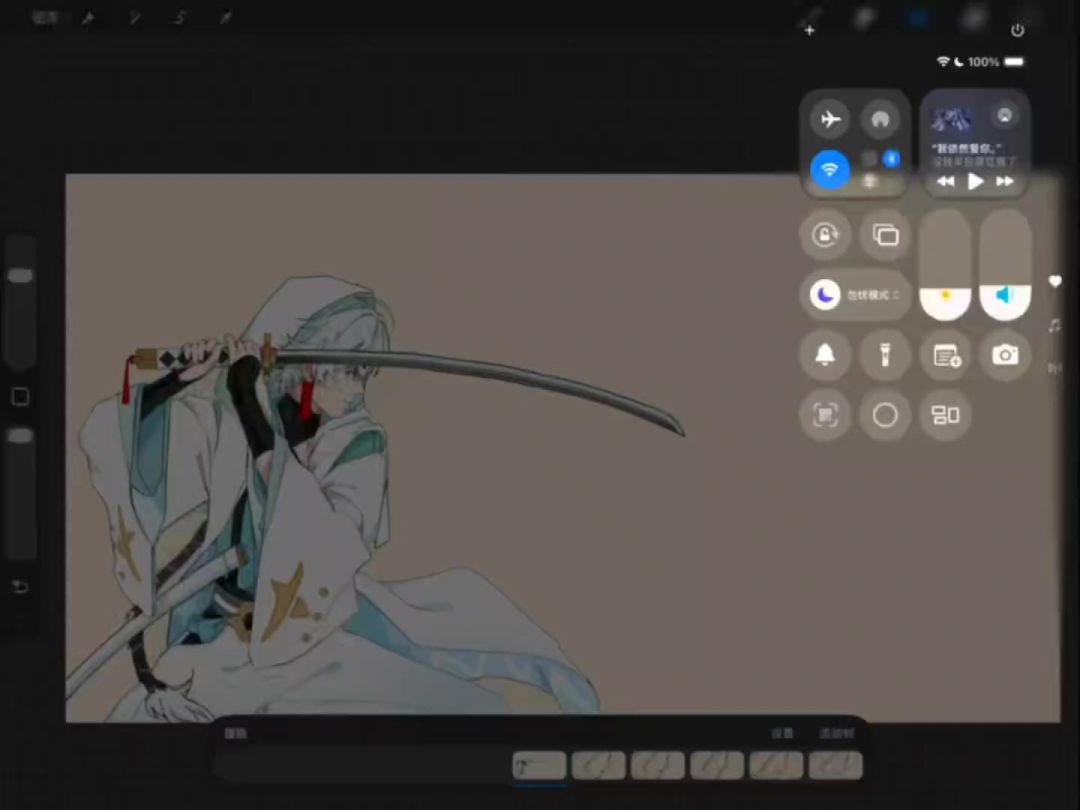Open Procreate Gallery from top-left
This screenshot has width=1080, height=810.
point(45,18)
